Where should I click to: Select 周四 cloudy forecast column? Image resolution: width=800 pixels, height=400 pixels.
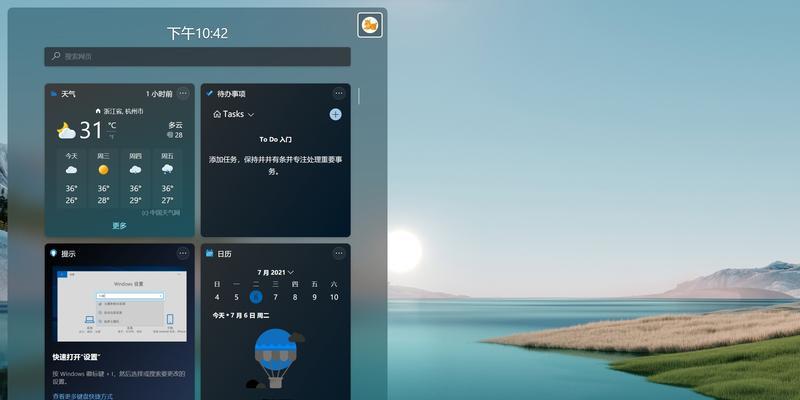pos(135,178)
